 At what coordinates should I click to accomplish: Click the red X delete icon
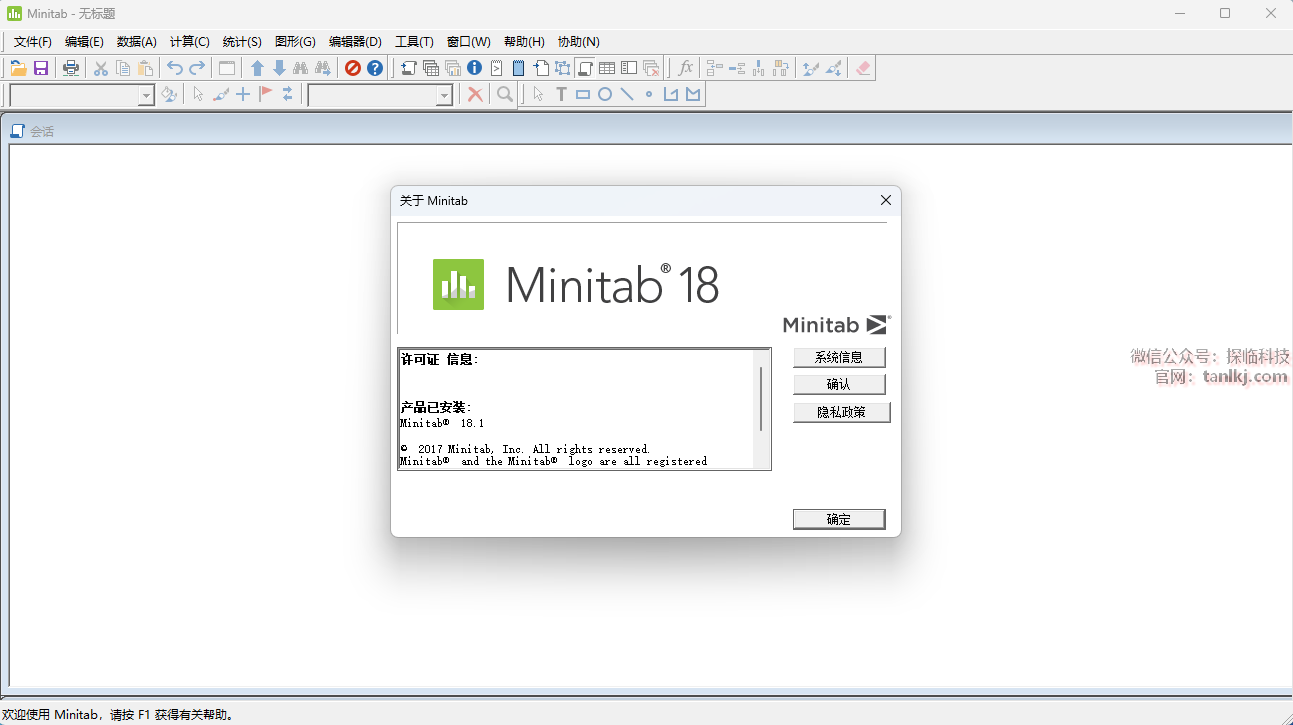click(x=476, y=94)
